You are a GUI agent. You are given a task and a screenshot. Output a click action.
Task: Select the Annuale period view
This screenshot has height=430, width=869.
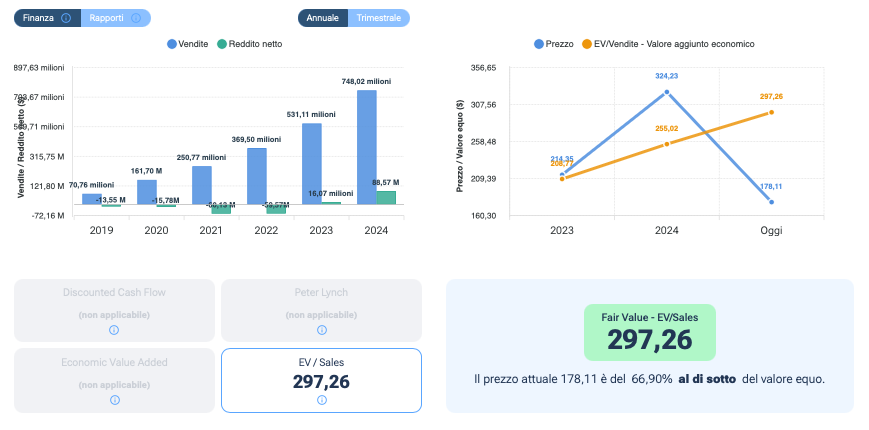click(x=322, y=18)
